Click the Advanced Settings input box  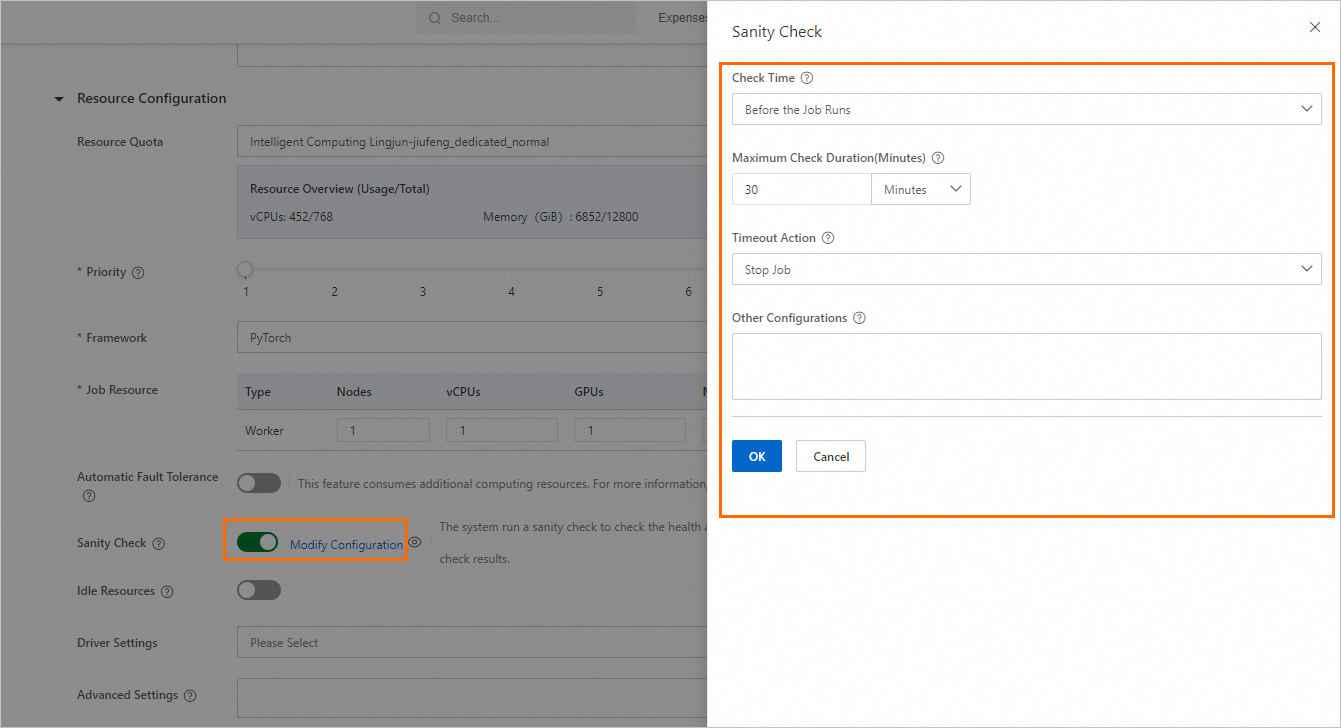(472, 698)
